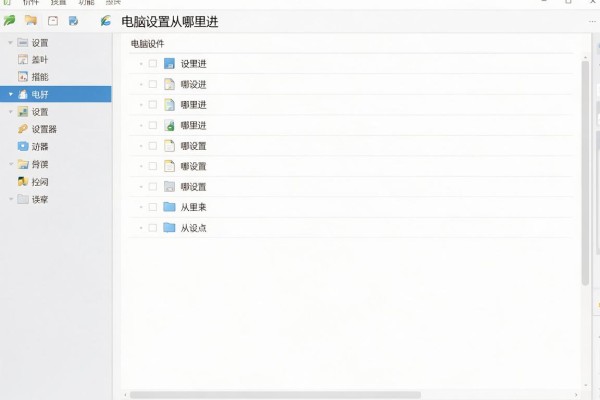Tick the checkbox for 从设点 folder
600x400 pixels.
[153, 228]
